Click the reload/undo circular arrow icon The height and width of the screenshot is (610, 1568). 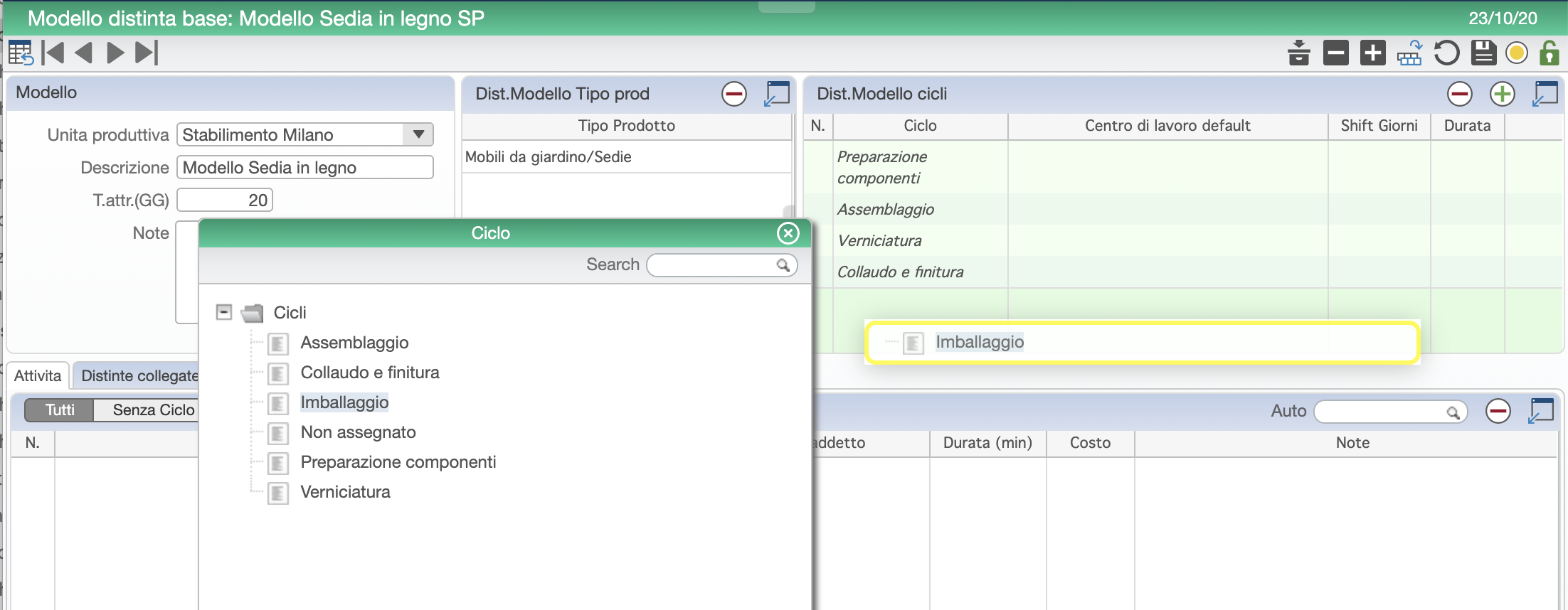tap(1446, 53)
